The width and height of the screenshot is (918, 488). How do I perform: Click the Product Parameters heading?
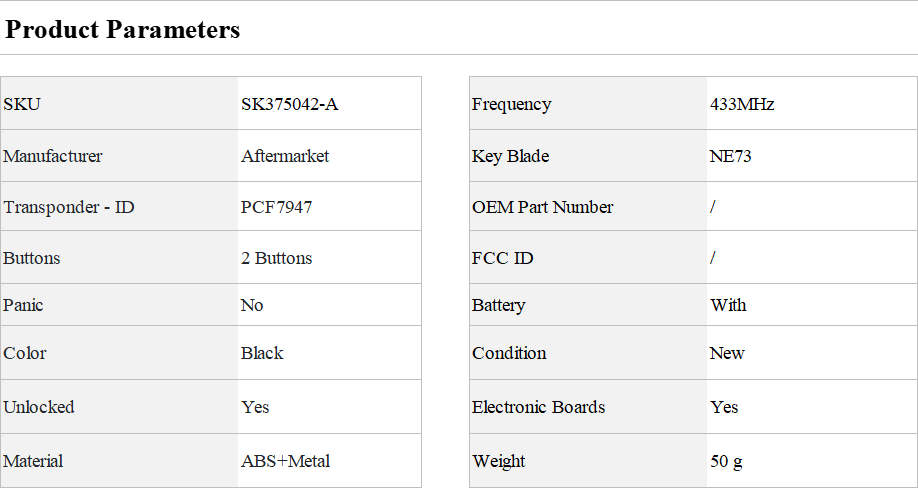[122, 29]
